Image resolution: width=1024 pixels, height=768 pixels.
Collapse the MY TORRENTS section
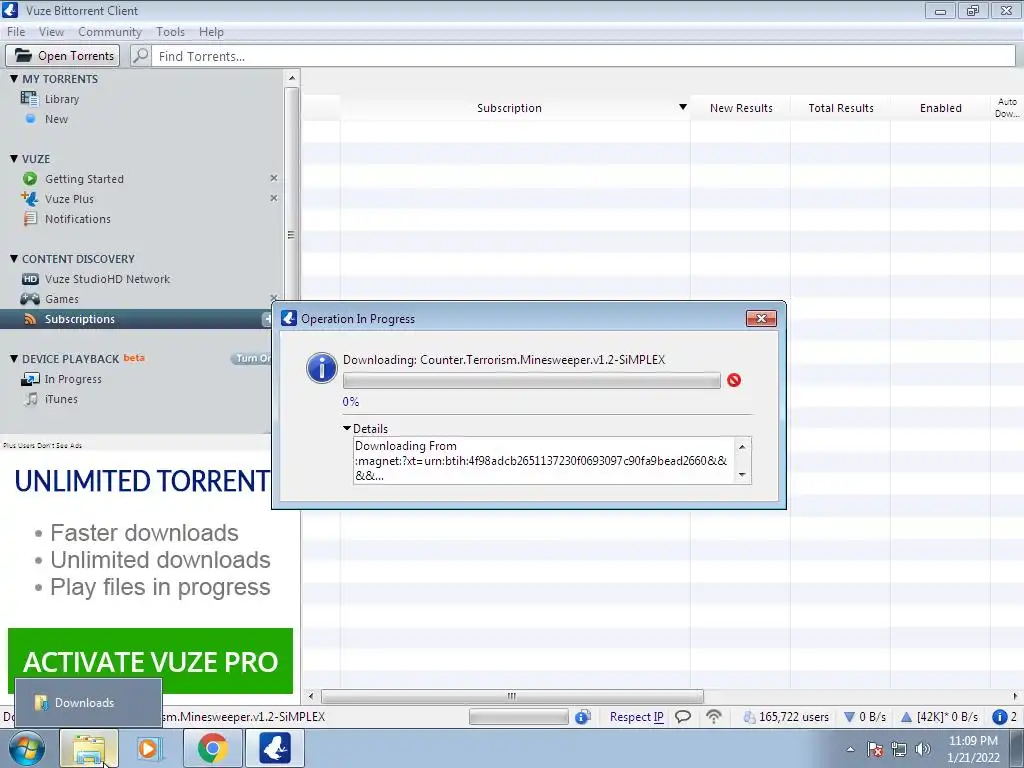coord(14,79)
